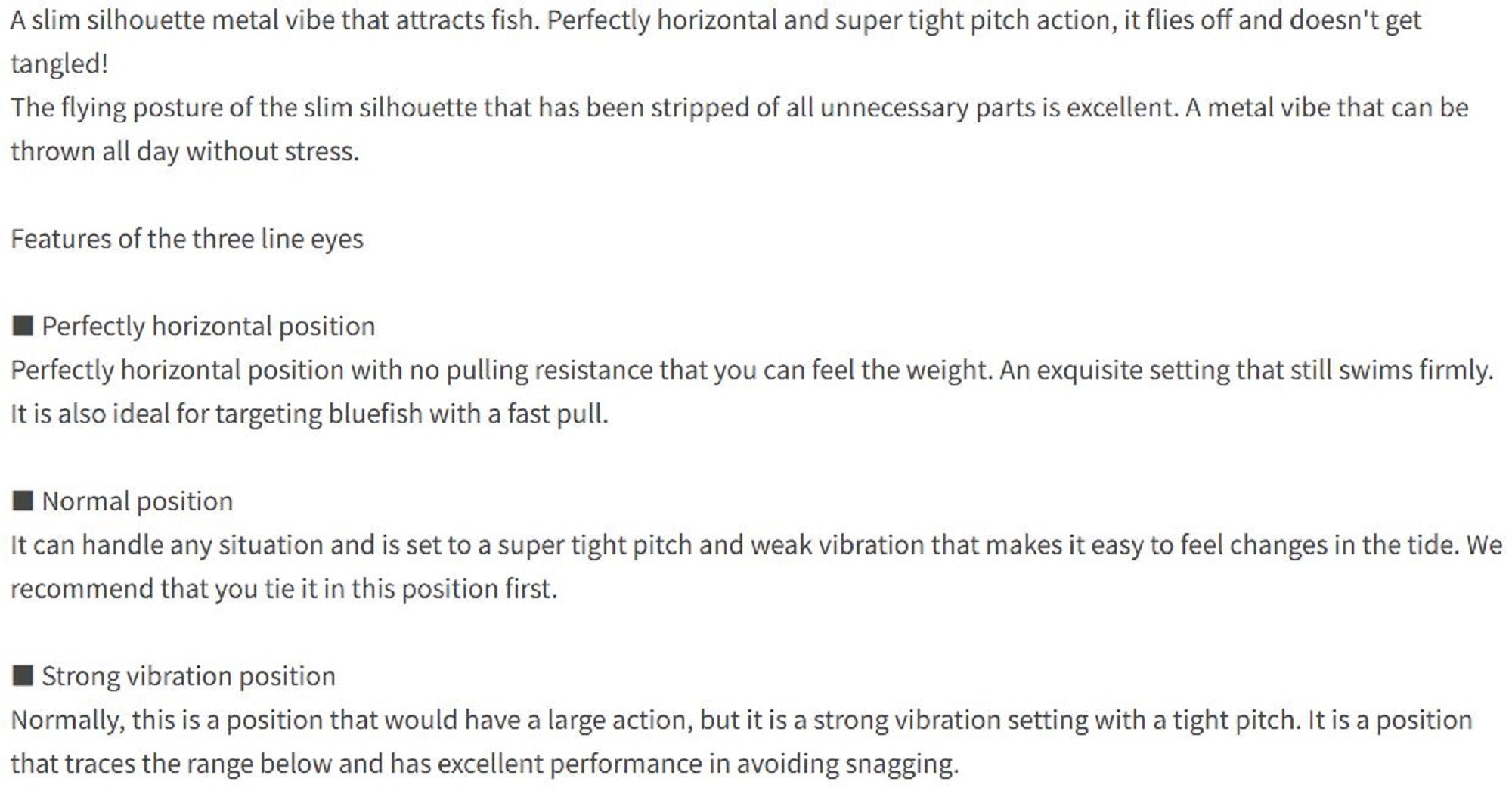Click the word "Normally,"
The image size is (1512, 797).
pos(68,720)
